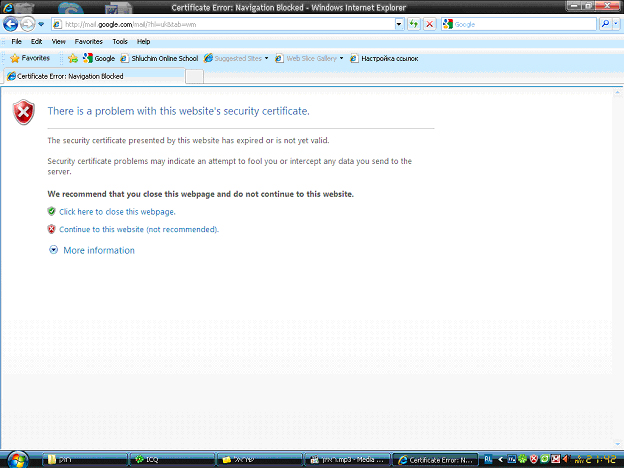Open the Favorites menu in menu bar
The width and height of the screenshot is (624, 468).
click(88, 41)
